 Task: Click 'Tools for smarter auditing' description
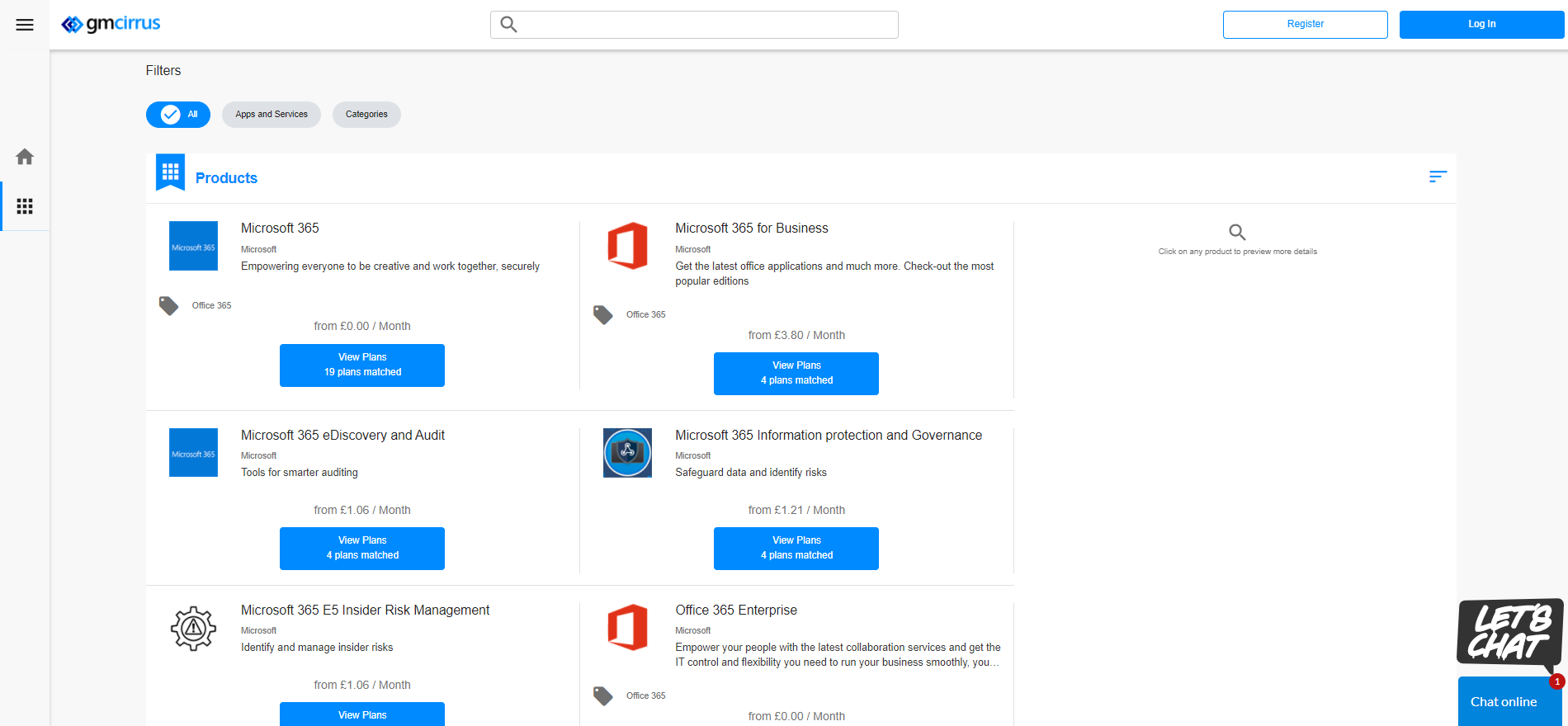pos(300,473)
